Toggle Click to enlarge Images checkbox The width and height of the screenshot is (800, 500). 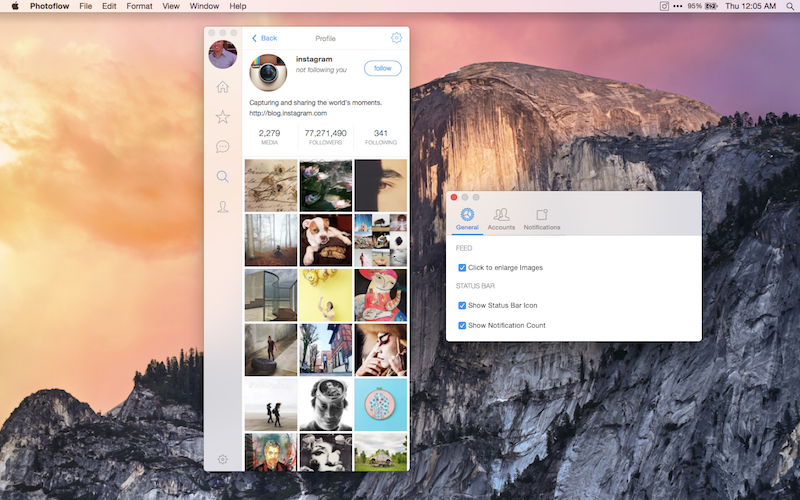pos(462,268)
